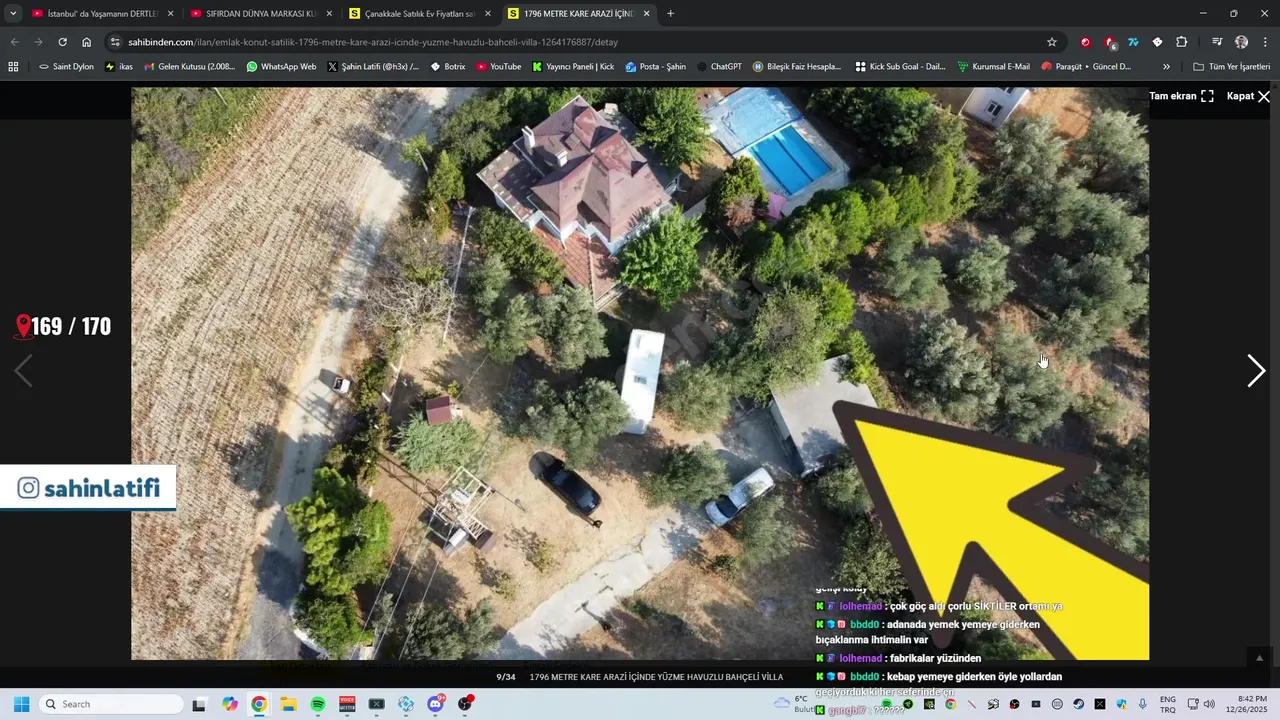
Task: Open the apps grid in bookmarks bar
Action: tap(13, 66)
